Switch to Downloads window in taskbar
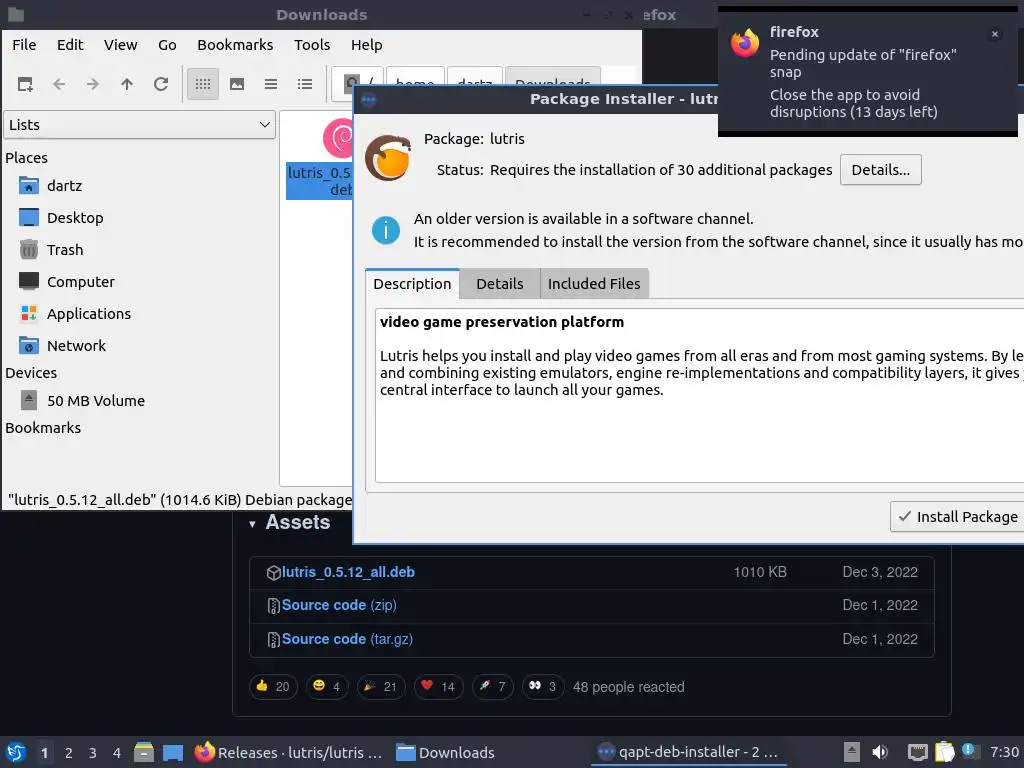This screenshot has height=768, width=1024. [x=445, y=752]
